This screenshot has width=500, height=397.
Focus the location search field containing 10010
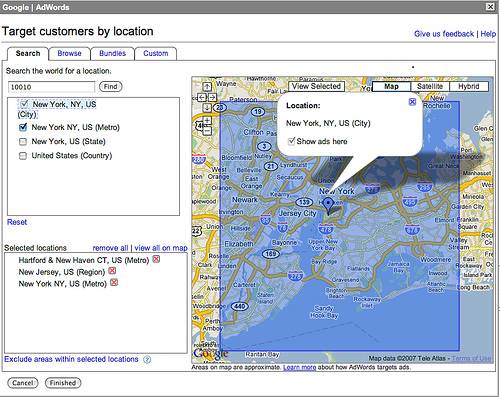[x=51, y=87]
